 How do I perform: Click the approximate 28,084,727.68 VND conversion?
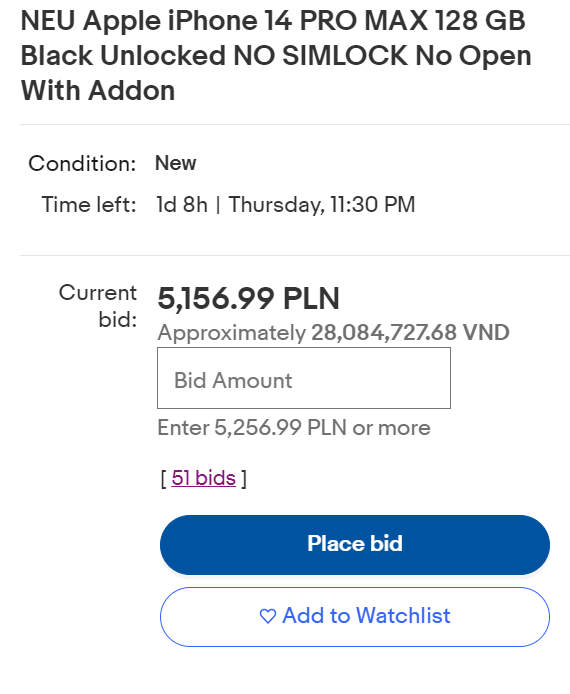[x=410, y=332]
